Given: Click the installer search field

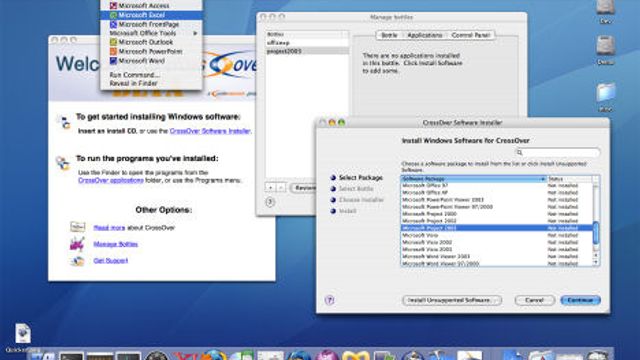Looking at the screenshot, I should [558, 153].
